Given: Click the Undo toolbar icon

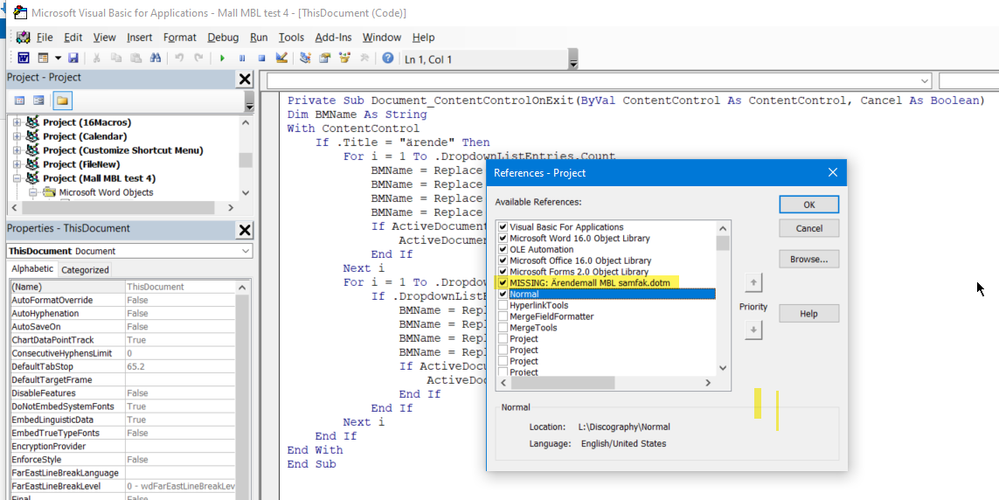Looking at the screenshot, I should 179,58.
